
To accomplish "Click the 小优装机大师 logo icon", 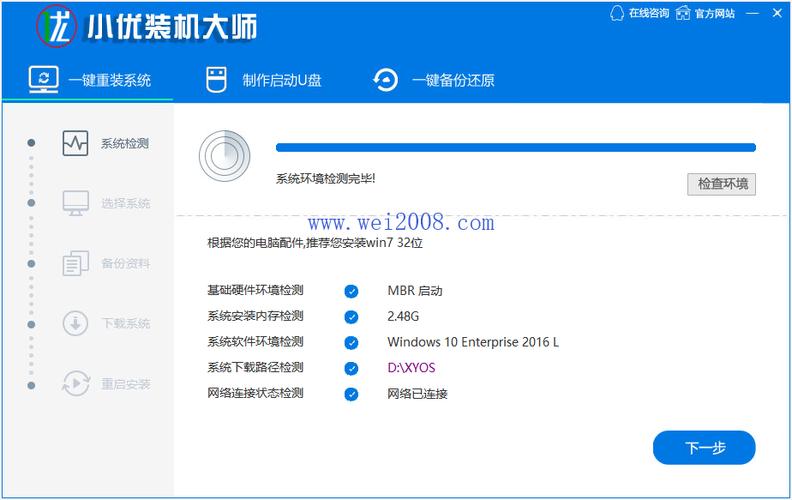I will 57,26.
